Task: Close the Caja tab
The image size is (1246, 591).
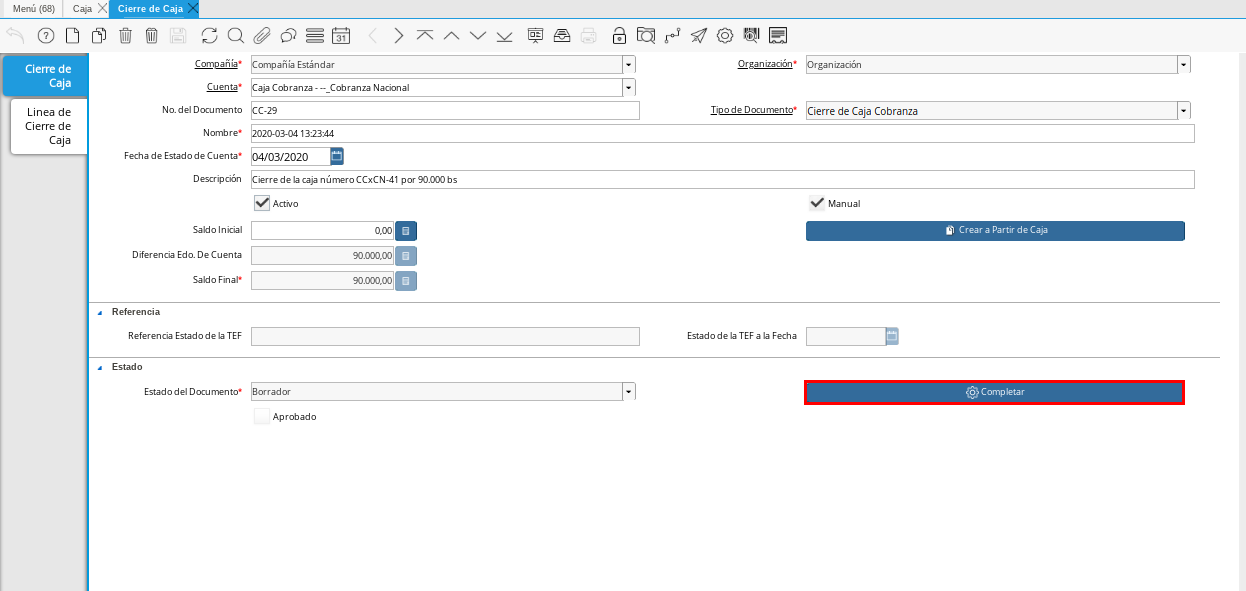Action: pos(102,8)
